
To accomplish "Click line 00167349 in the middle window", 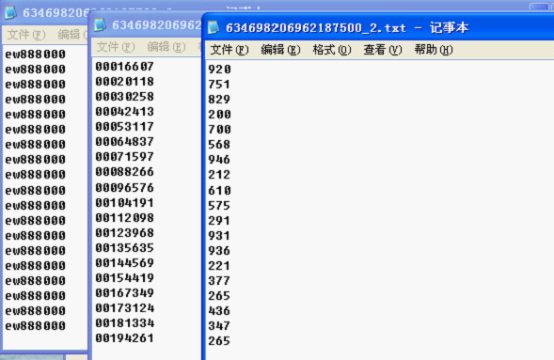I will click(x=125, y=293).
